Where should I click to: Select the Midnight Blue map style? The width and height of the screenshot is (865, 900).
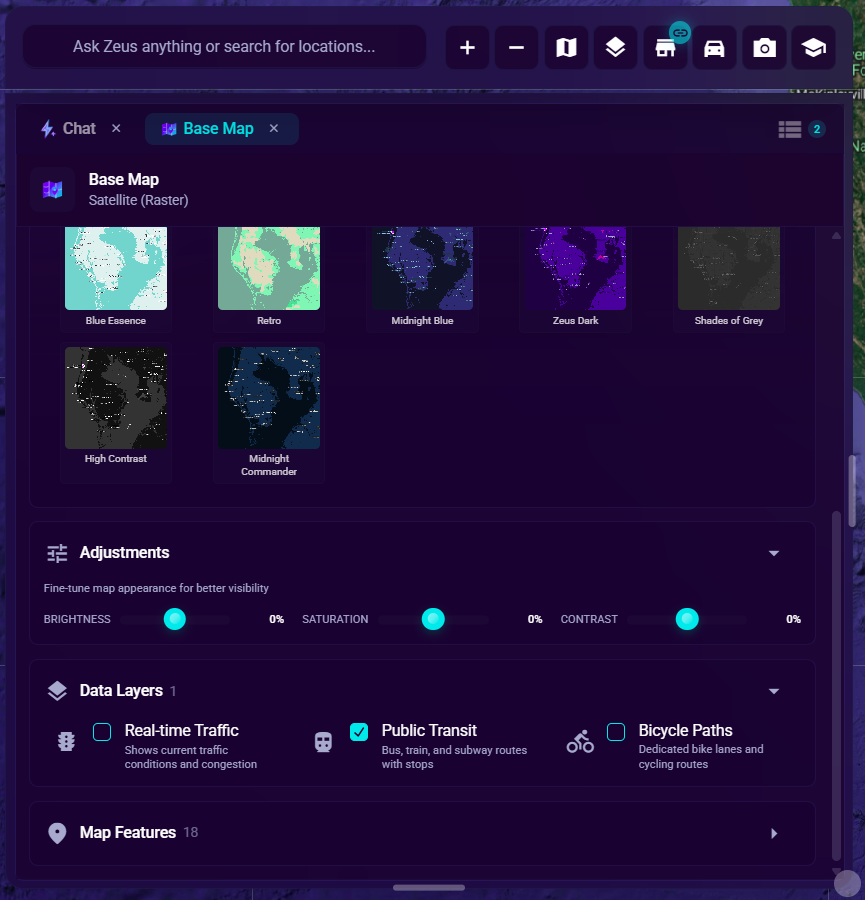[x=422, y=278]
